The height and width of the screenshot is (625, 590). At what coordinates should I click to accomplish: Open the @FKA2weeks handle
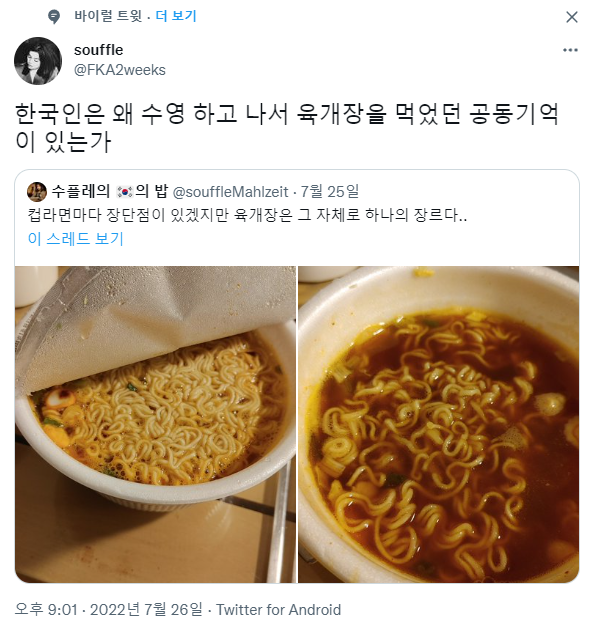click(x=120, y=70)
